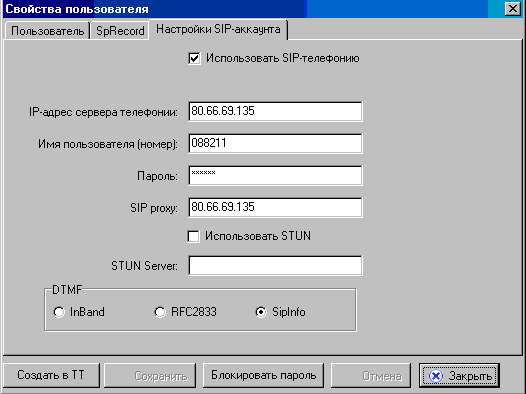Click the DTMF group title
Image resolution: width=526 pixels, height=394 pixels.
(x=67, y=289)
